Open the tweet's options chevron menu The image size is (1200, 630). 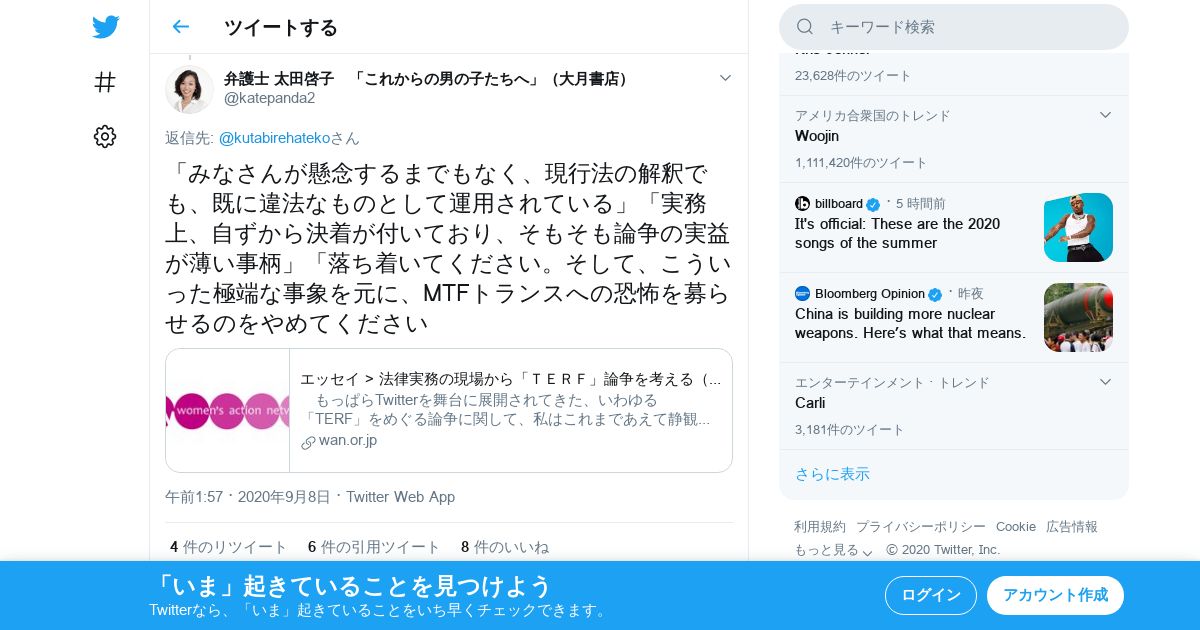point(726,78)
